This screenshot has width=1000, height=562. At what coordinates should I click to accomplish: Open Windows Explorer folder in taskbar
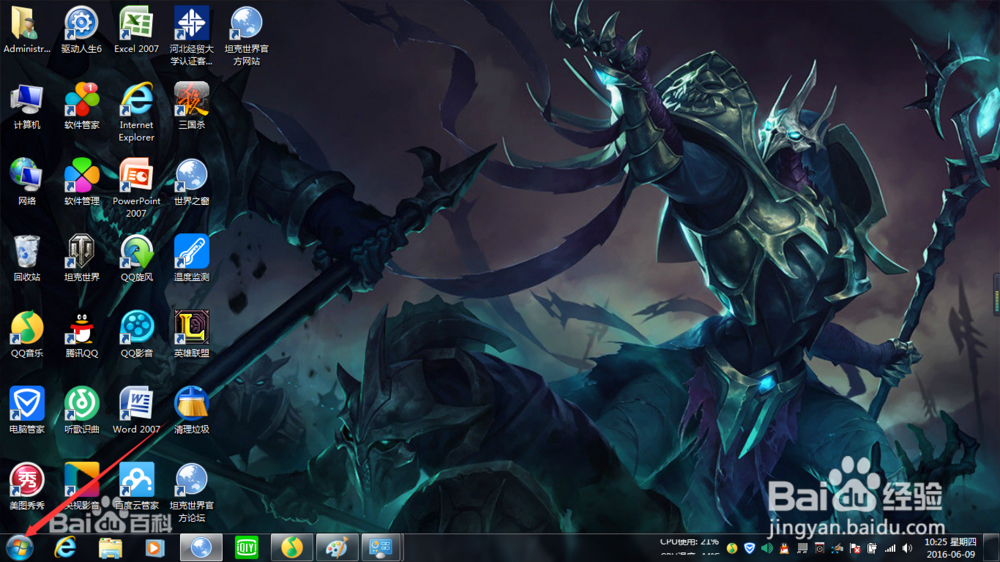point(110,548)
